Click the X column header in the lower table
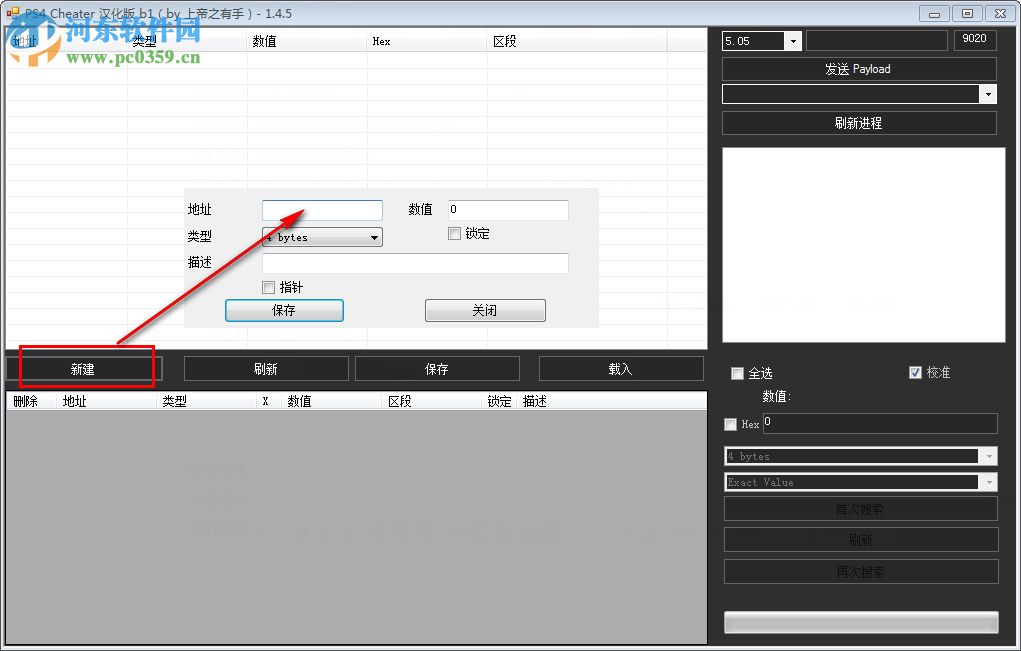The height and width of the screenshot is (651, 1021). click(x=269, y=401)
